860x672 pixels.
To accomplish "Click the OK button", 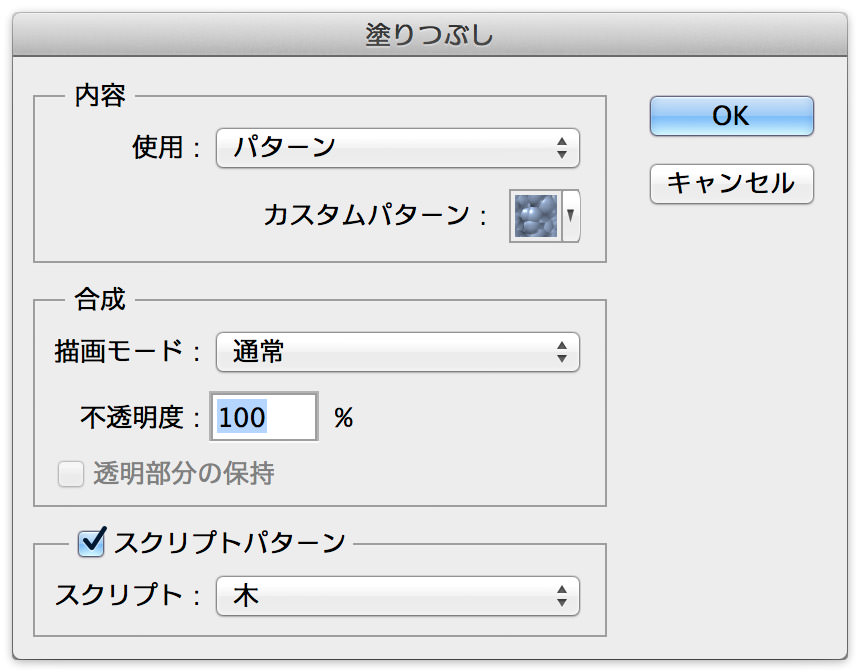I will [732, 116].
